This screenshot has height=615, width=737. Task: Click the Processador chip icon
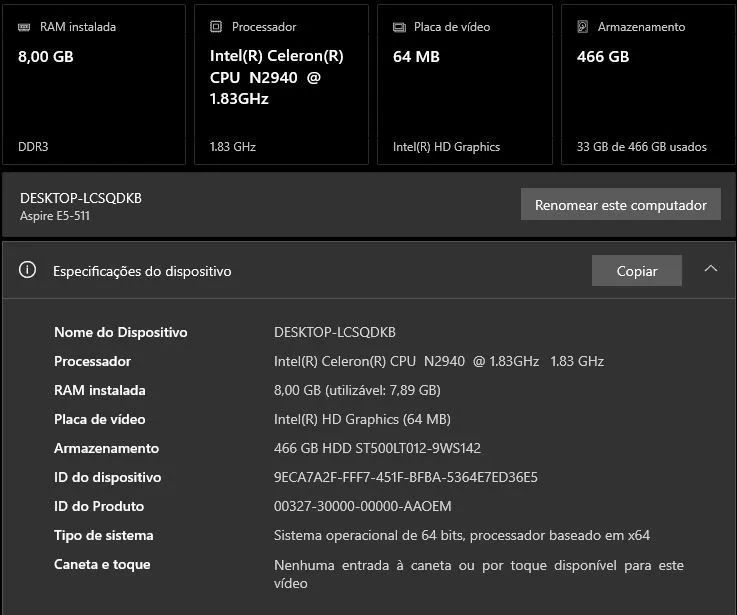(x=216, y=26)
